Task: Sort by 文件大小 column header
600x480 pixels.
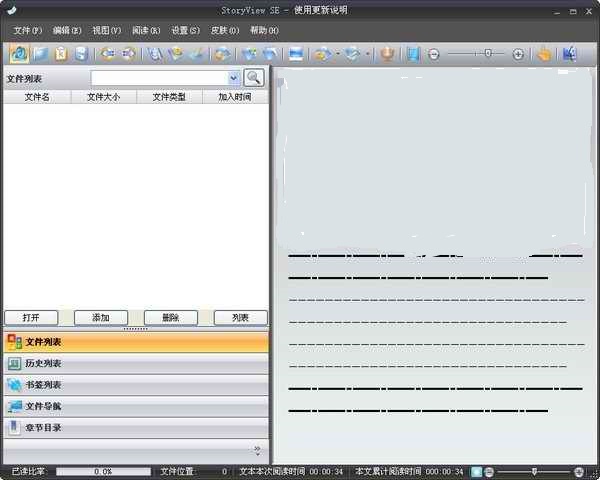Action: (103, 97)
